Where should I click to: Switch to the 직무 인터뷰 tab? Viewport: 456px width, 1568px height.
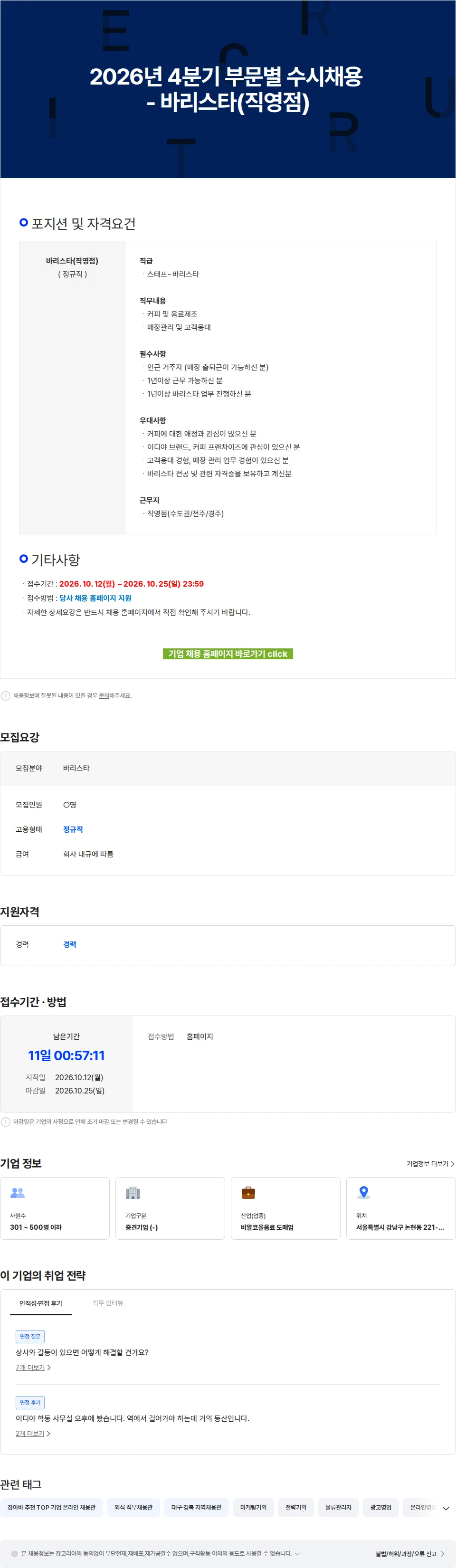108,1302
